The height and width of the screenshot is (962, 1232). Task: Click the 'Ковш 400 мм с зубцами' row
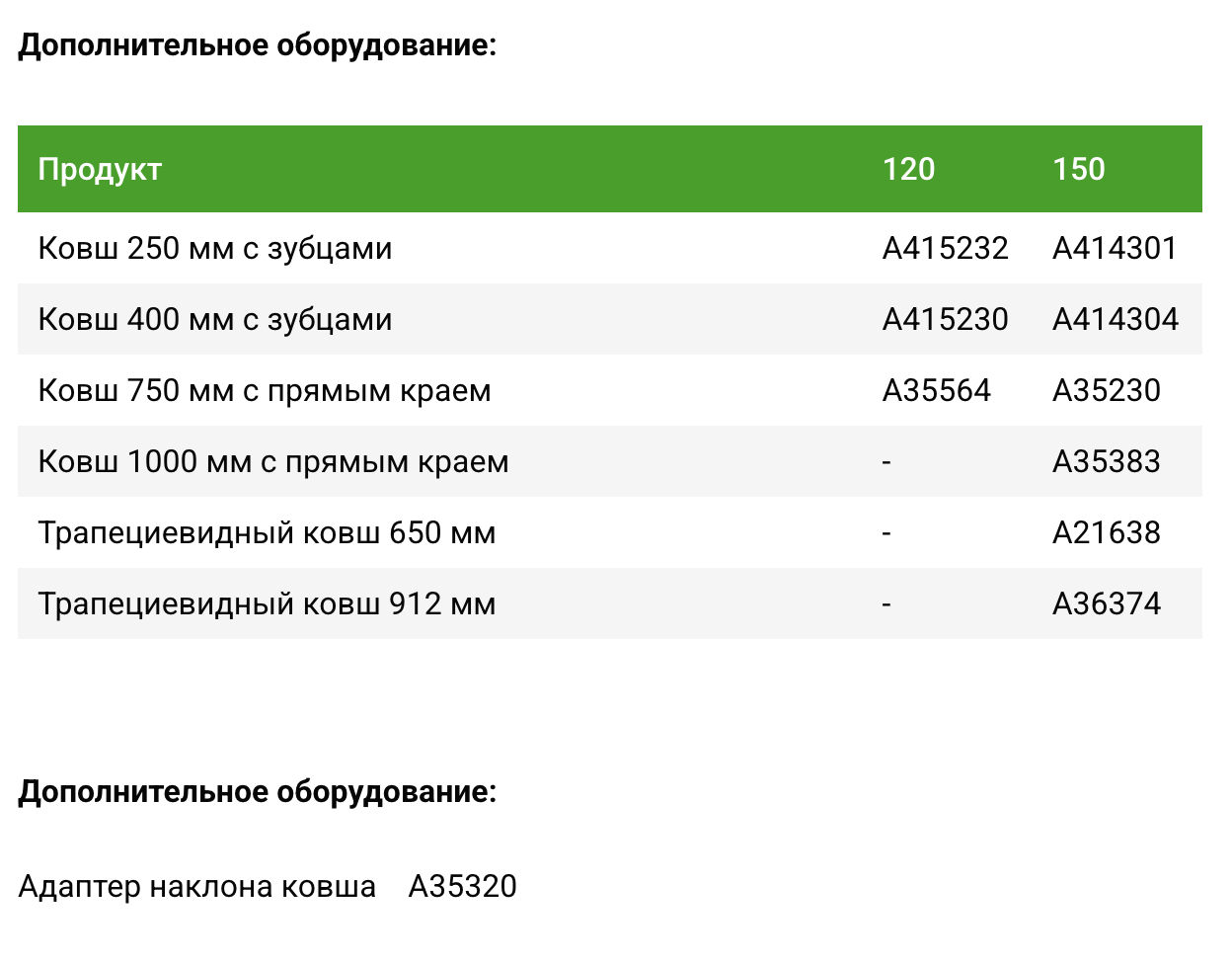coord(215,319)
